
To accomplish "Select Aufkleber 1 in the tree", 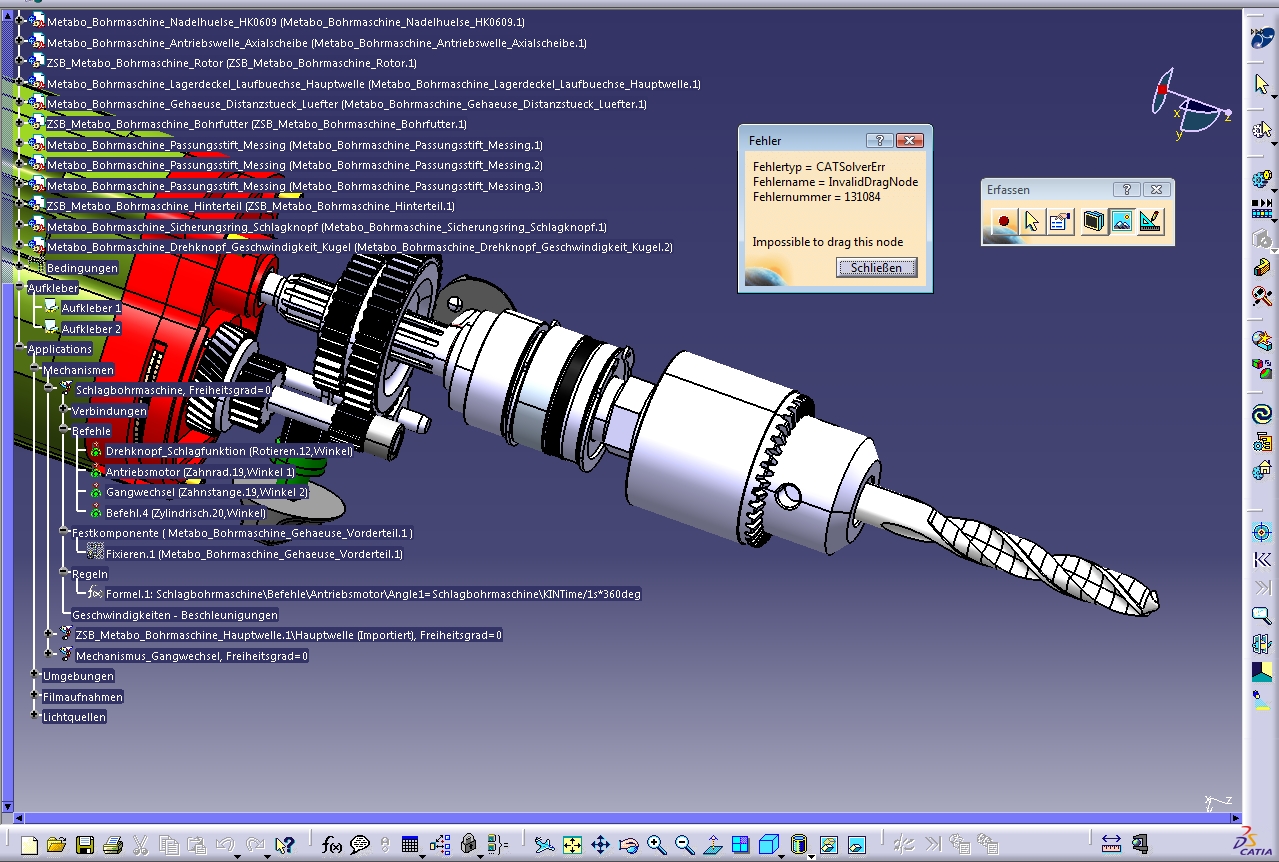I will coord(91,308).
